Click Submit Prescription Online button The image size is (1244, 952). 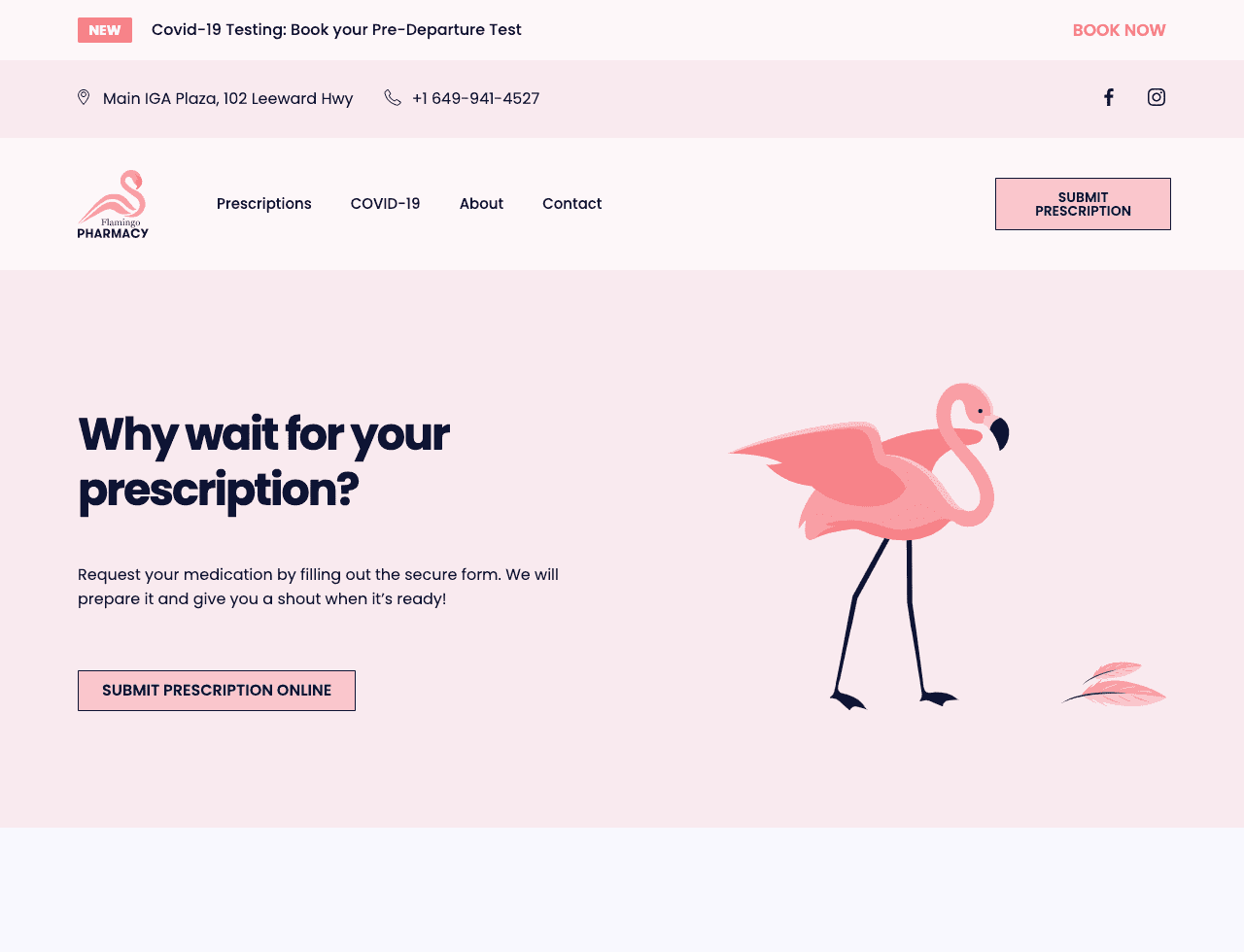point(217,691)
